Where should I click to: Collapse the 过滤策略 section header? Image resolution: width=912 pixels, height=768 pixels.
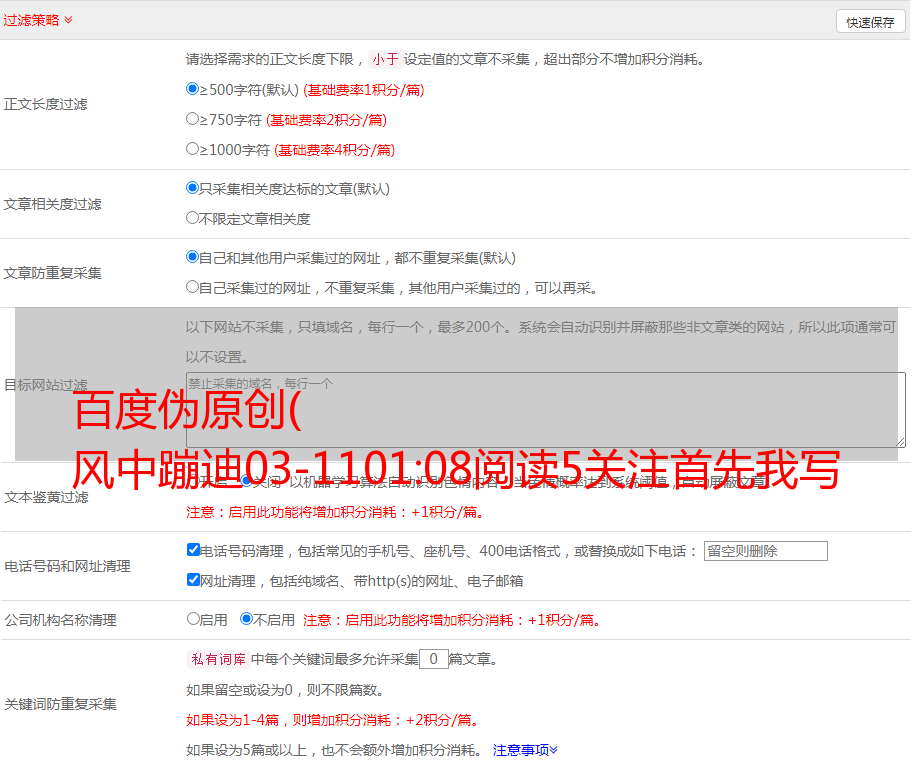click(x=38, y=20)
